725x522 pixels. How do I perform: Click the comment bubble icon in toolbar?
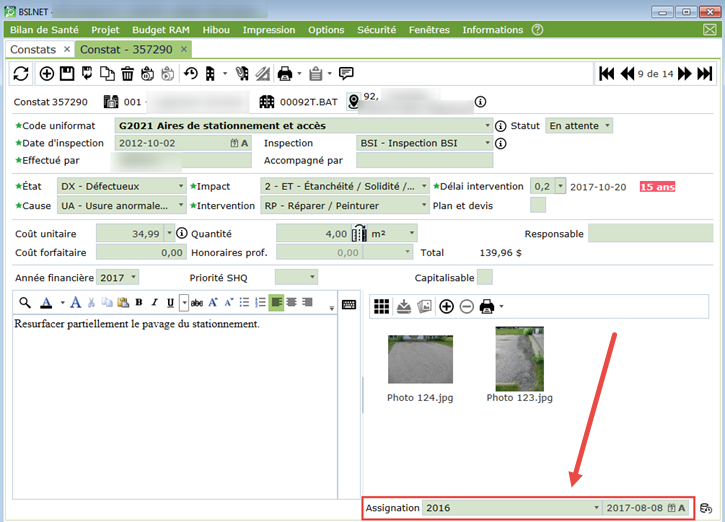(346, 73)
